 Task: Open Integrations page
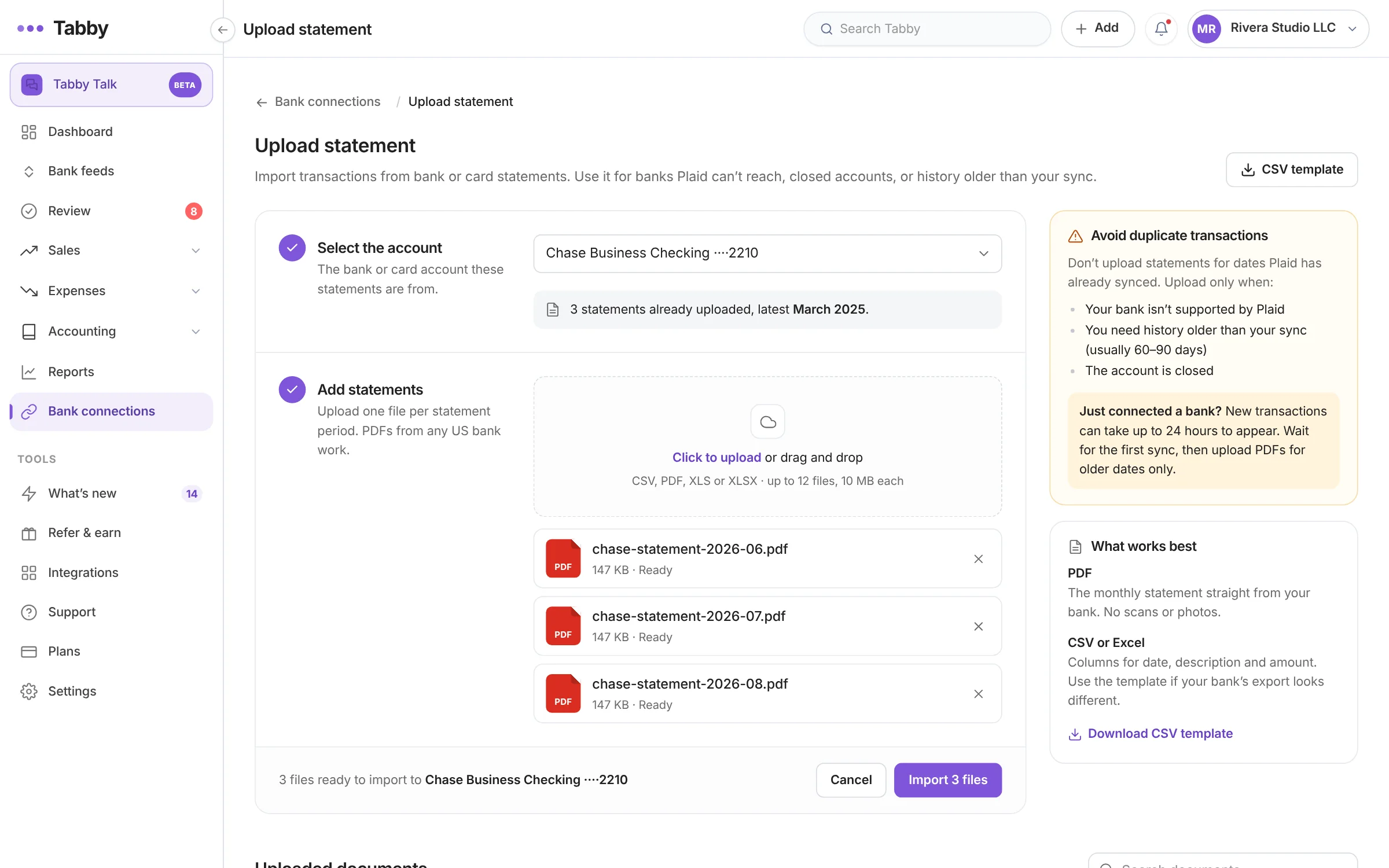coord(111,573)
